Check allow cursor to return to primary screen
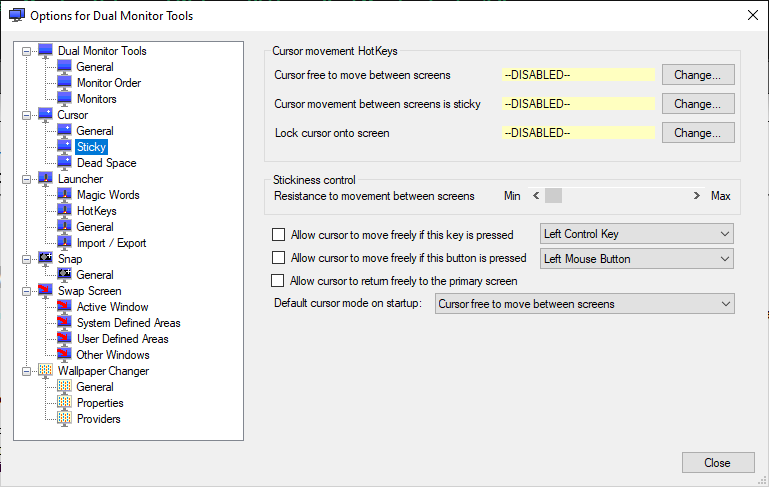The height and width of the screenshot is (487, 769). (x=278, y=281)
